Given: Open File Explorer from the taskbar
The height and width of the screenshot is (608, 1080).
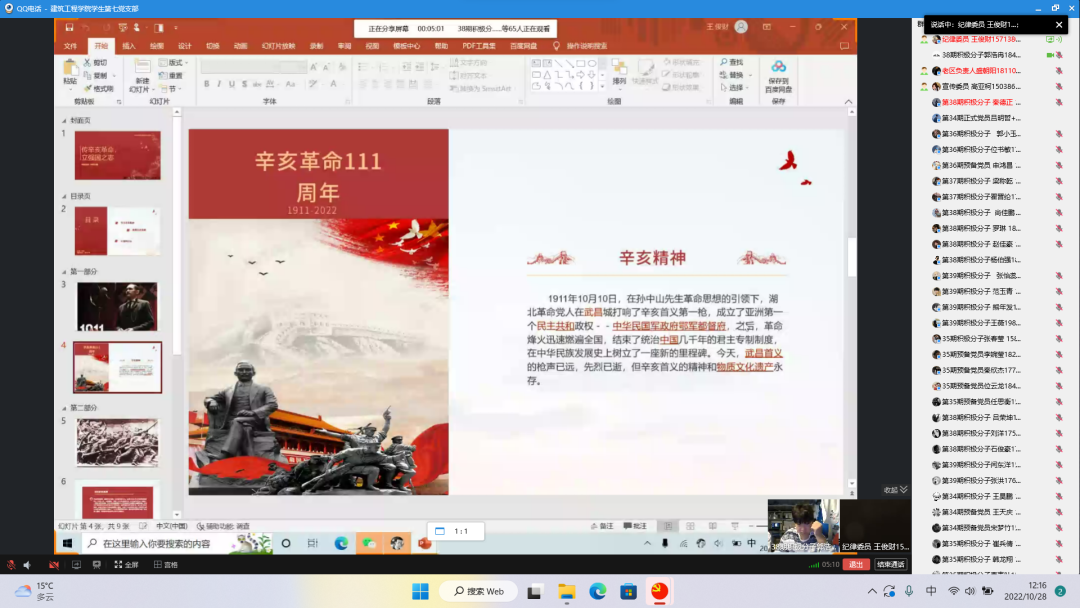Looking at the screenshot, I should pos(566,591).
